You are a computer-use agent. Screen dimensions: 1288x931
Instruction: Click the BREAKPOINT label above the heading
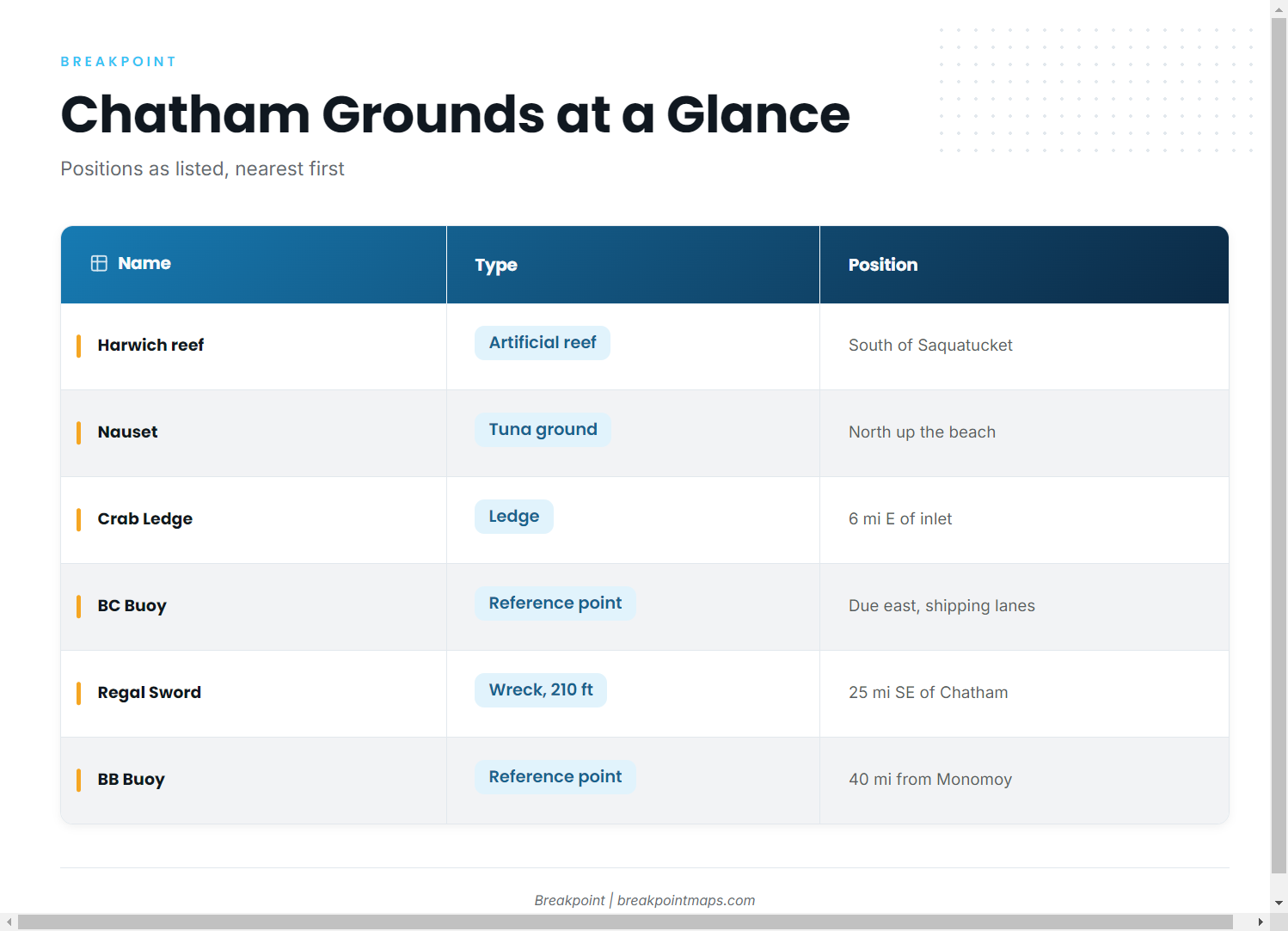coord(119,62)
